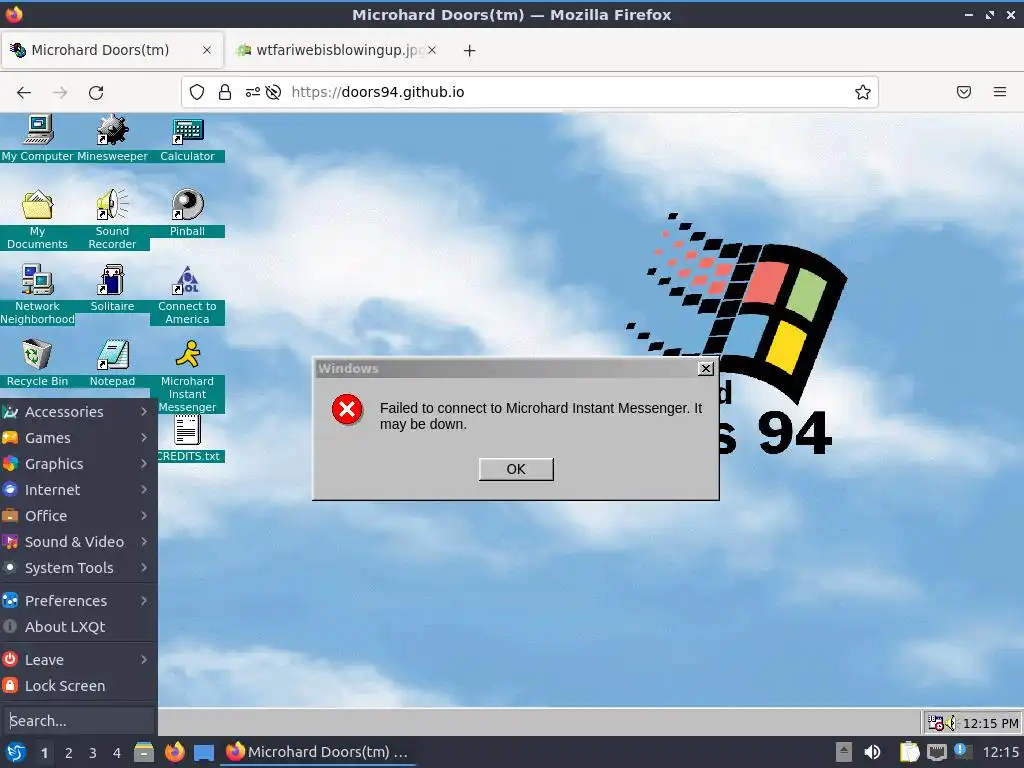Click the Doors 94 12:15 PM clock
The width and height of the screenshot is (1024, 768).
(991, 723)
